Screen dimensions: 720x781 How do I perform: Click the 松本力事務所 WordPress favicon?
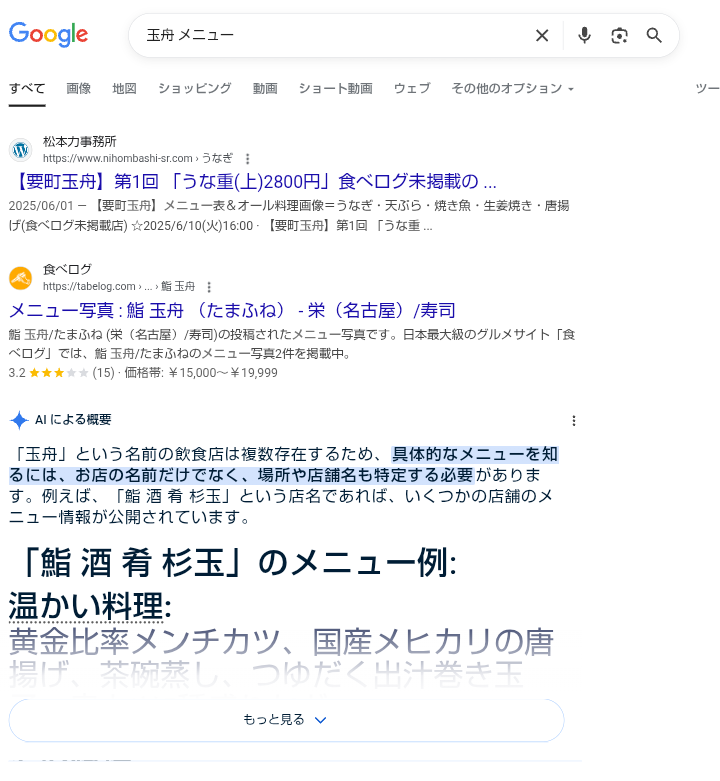[x=20, y=150]
